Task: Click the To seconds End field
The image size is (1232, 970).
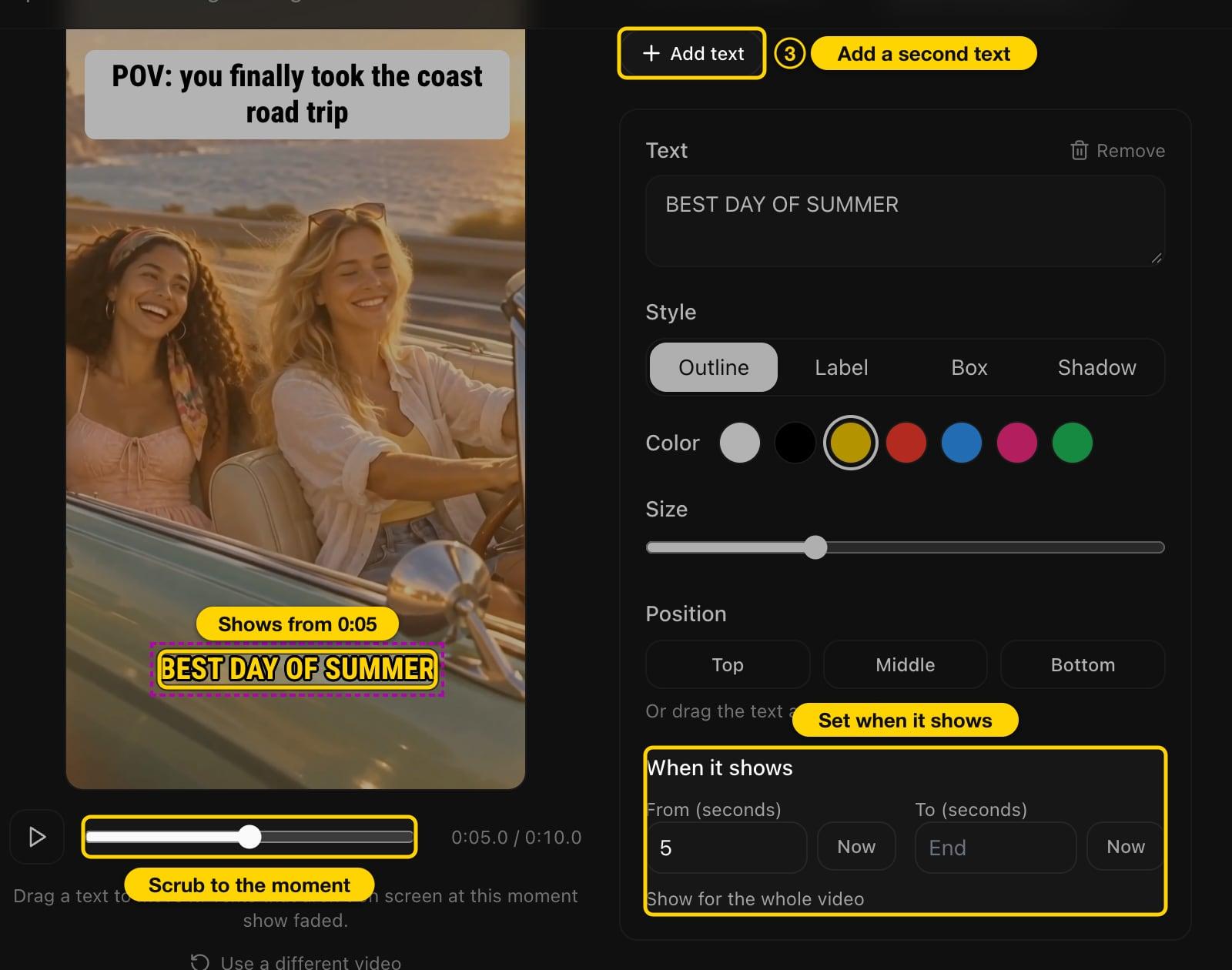Action: point(996,848)
